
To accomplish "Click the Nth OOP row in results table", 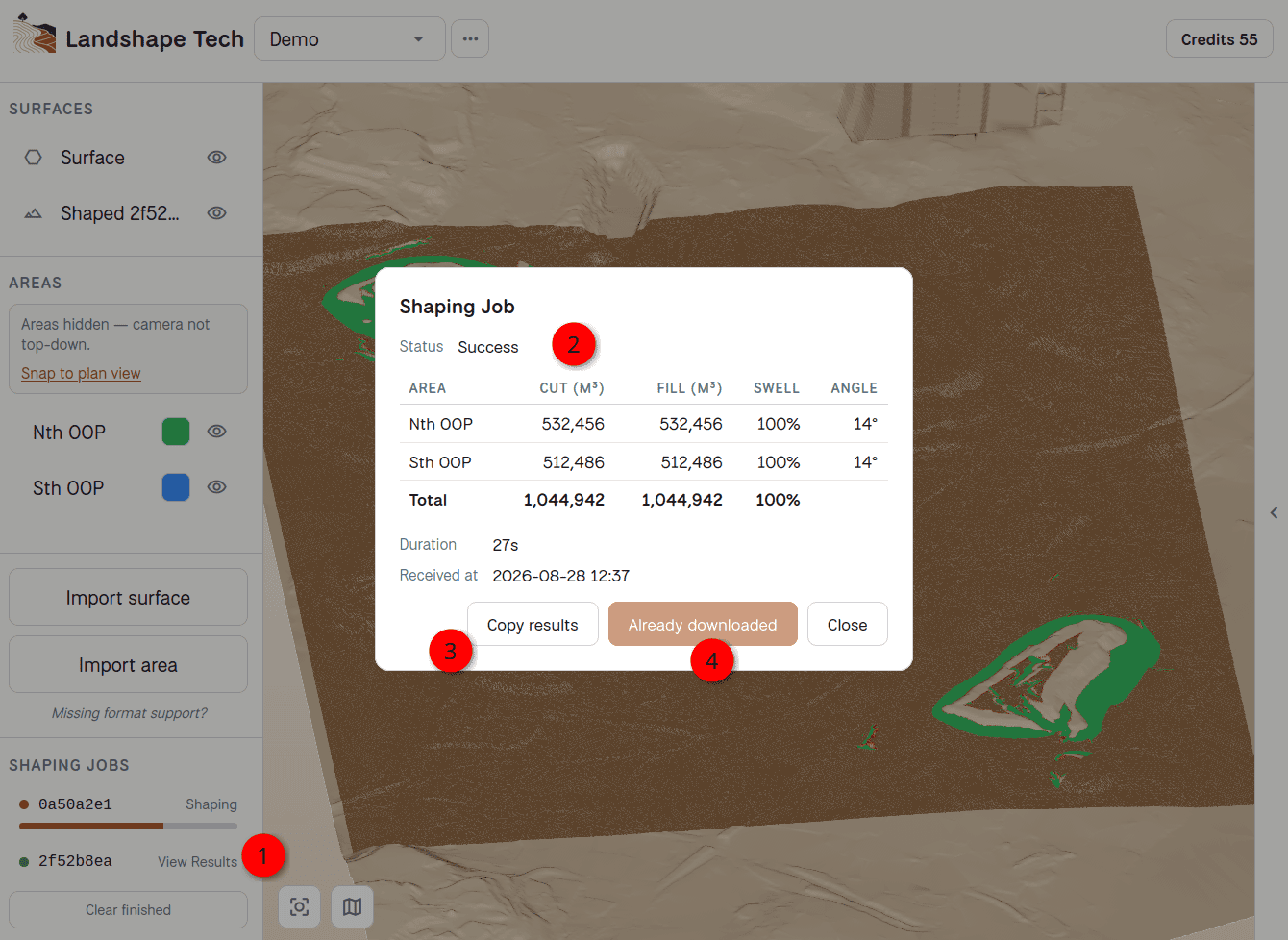I will click(643, 424).
